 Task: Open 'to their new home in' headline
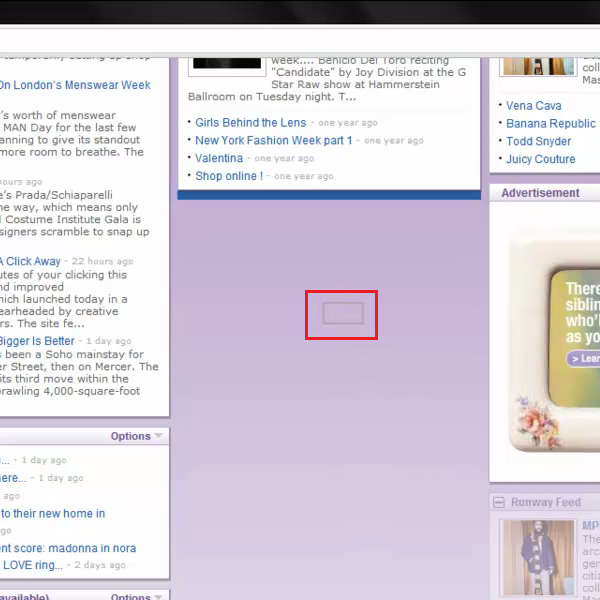click(x=52, y=513)
